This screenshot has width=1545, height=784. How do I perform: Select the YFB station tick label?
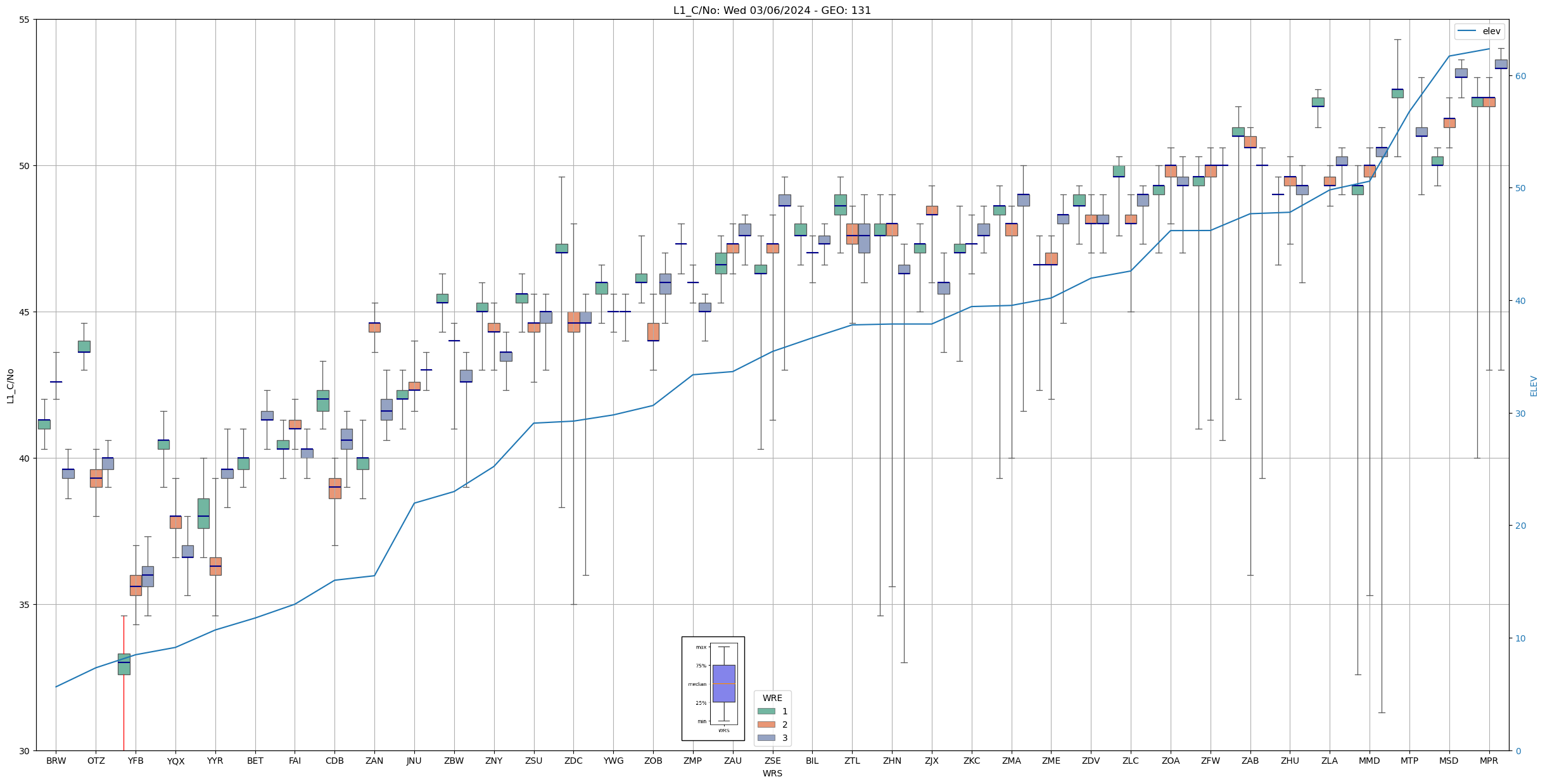pyautogui.click(x=136, y=761)
